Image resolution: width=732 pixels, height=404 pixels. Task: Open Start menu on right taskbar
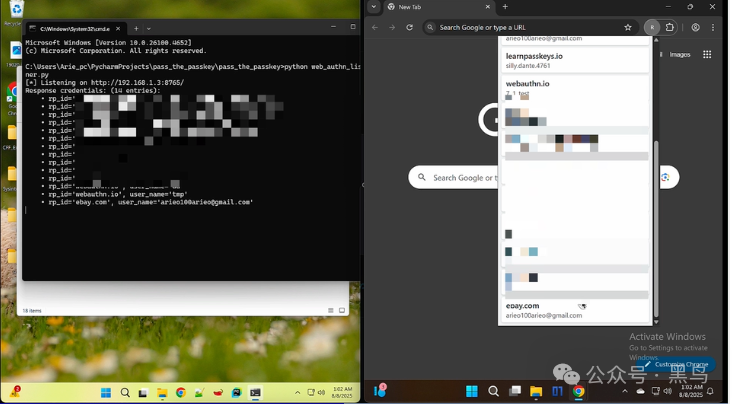click(472, 391)
